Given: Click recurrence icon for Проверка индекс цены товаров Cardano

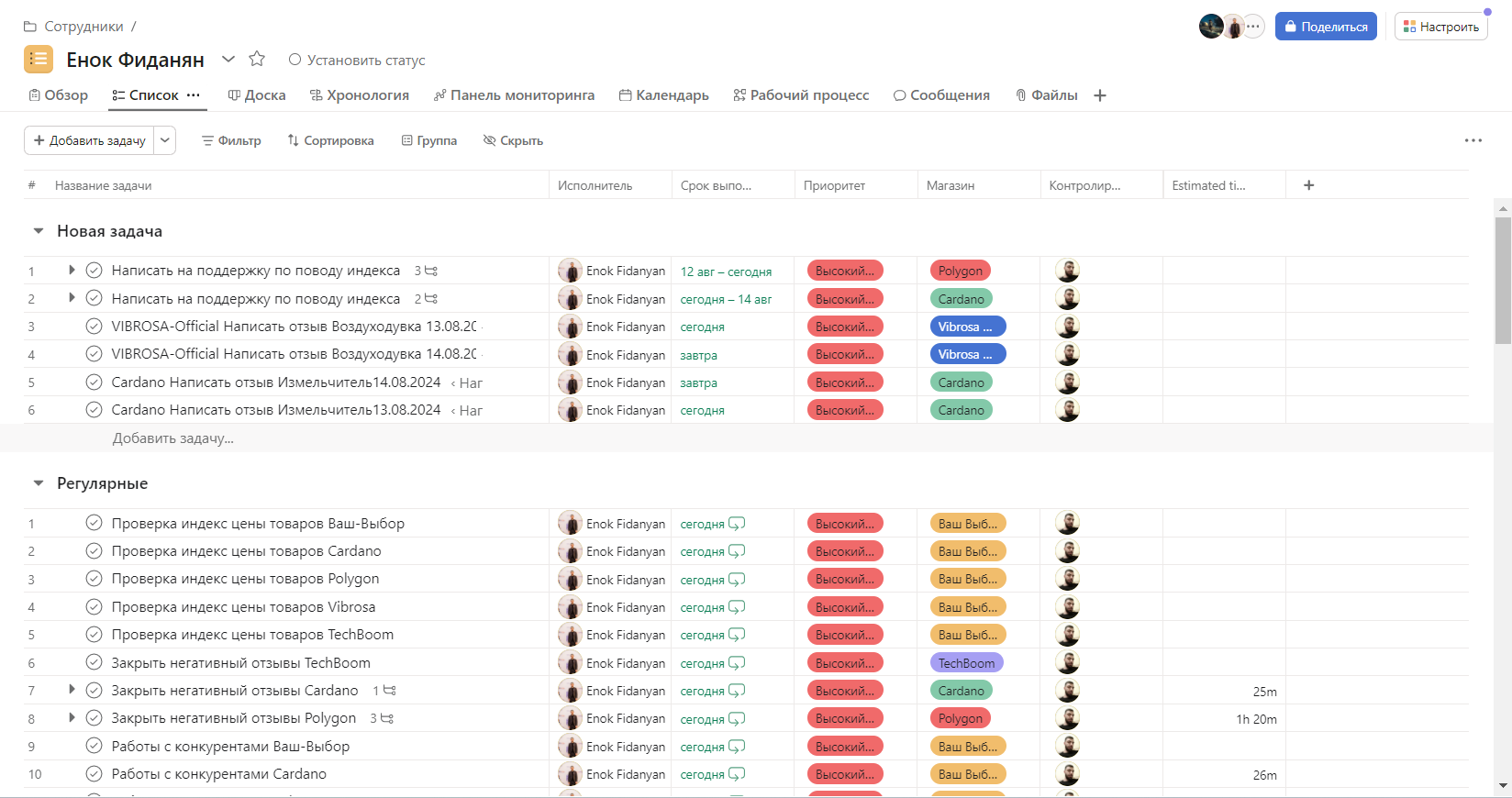Looking at the screenshot, I should click(x=737, y=551).
